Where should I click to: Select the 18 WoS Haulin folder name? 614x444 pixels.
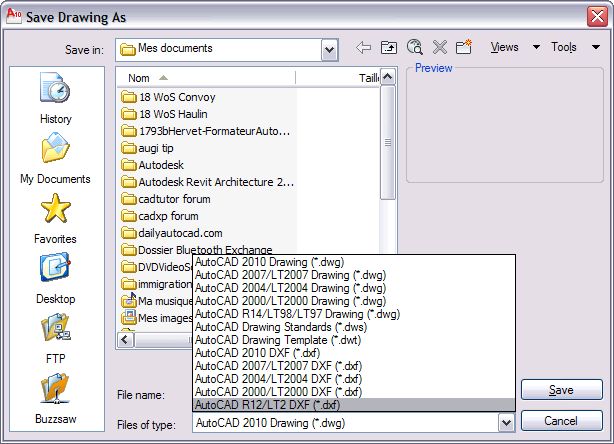(173, 114)
